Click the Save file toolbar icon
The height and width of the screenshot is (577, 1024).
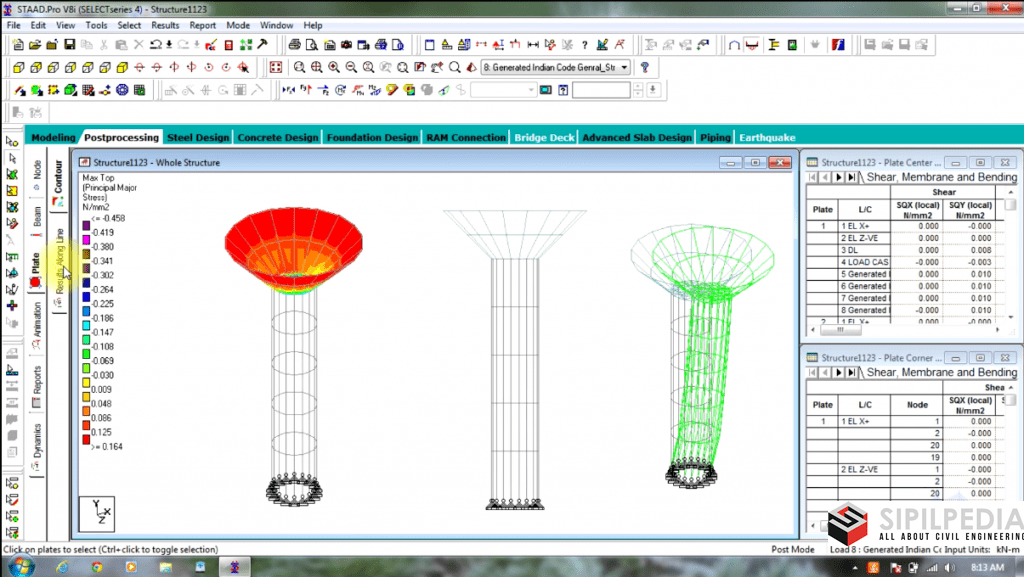coord(70,45)
